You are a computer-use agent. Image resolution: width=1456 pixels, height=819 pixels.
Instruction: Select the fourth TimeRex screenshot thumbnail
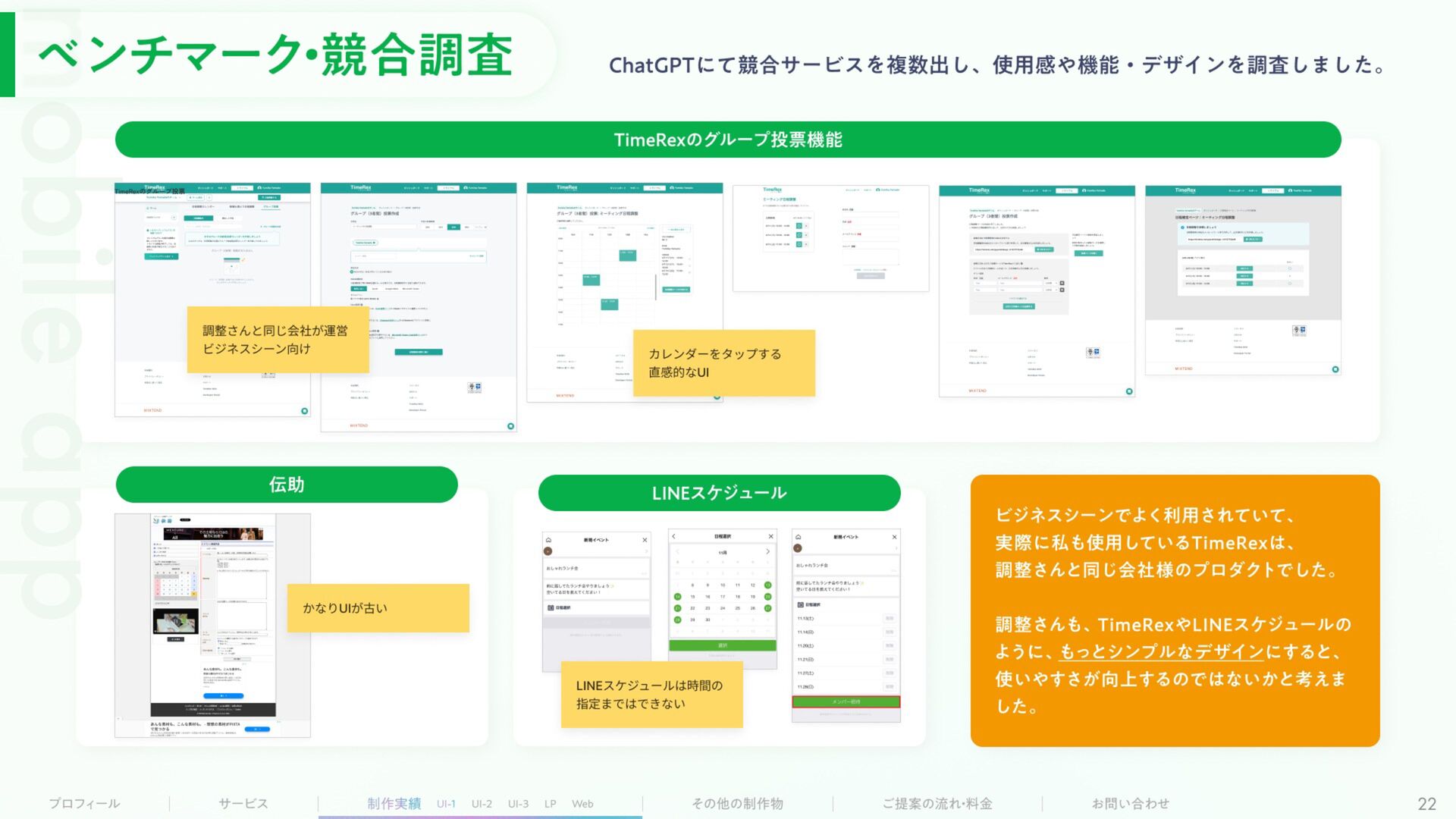click(x=831, y=238)
